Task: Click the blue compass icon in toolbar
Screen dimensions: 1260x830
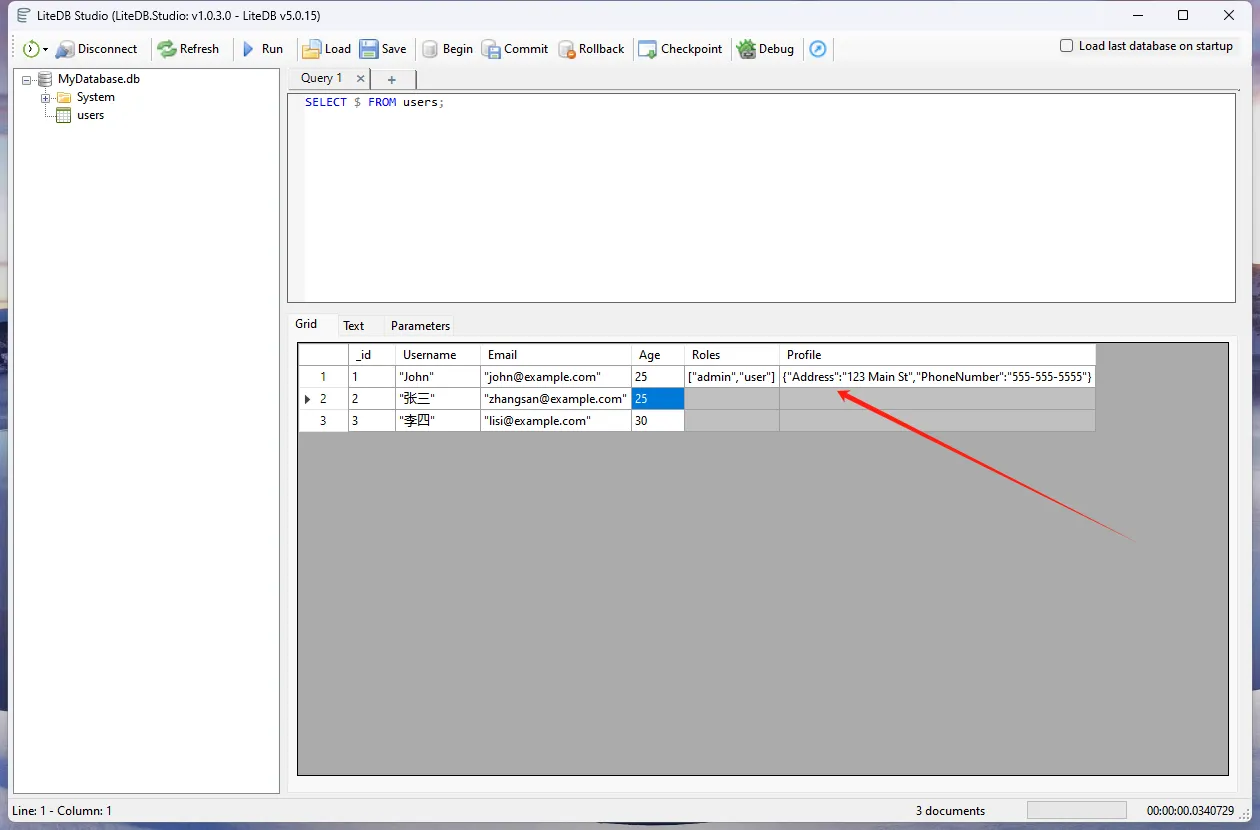Action: [x=818, y=49]
